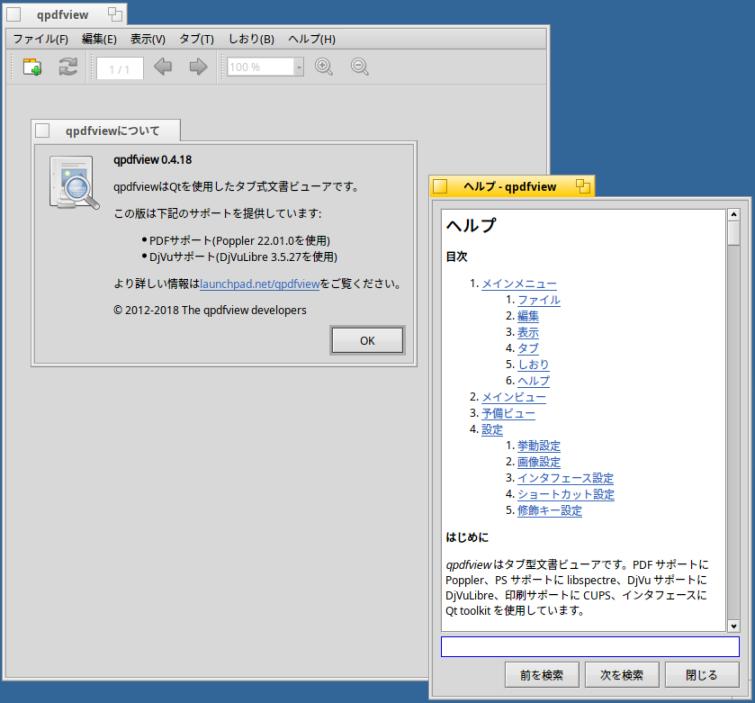
Task: Open the インタフェース設定 help link
Action: (x=565, y=478)
